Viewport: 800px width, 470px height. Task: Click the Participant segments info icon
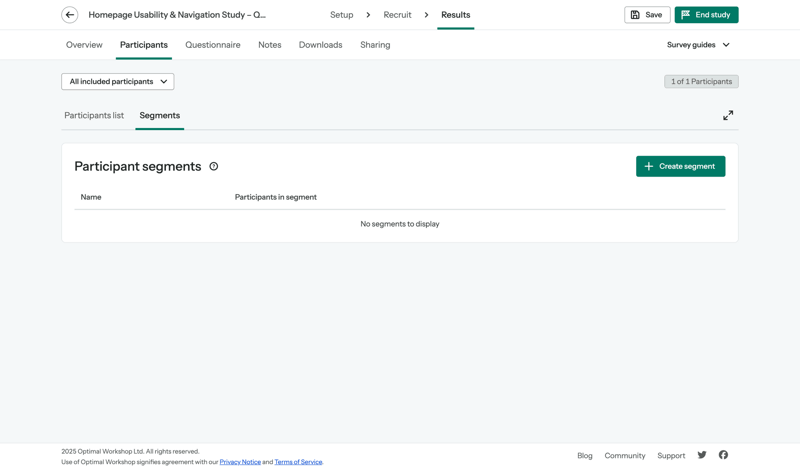(213, 166)
